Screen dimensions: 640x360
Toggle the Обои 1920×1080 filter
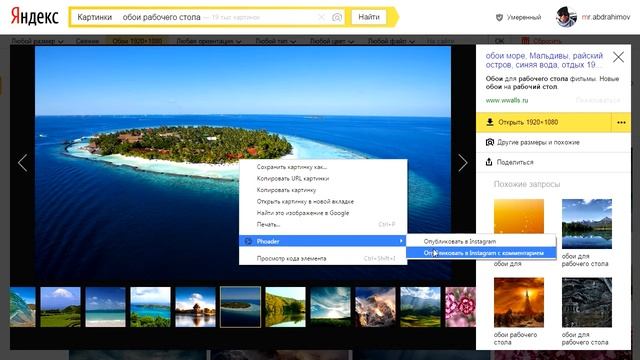pos(137,41)
